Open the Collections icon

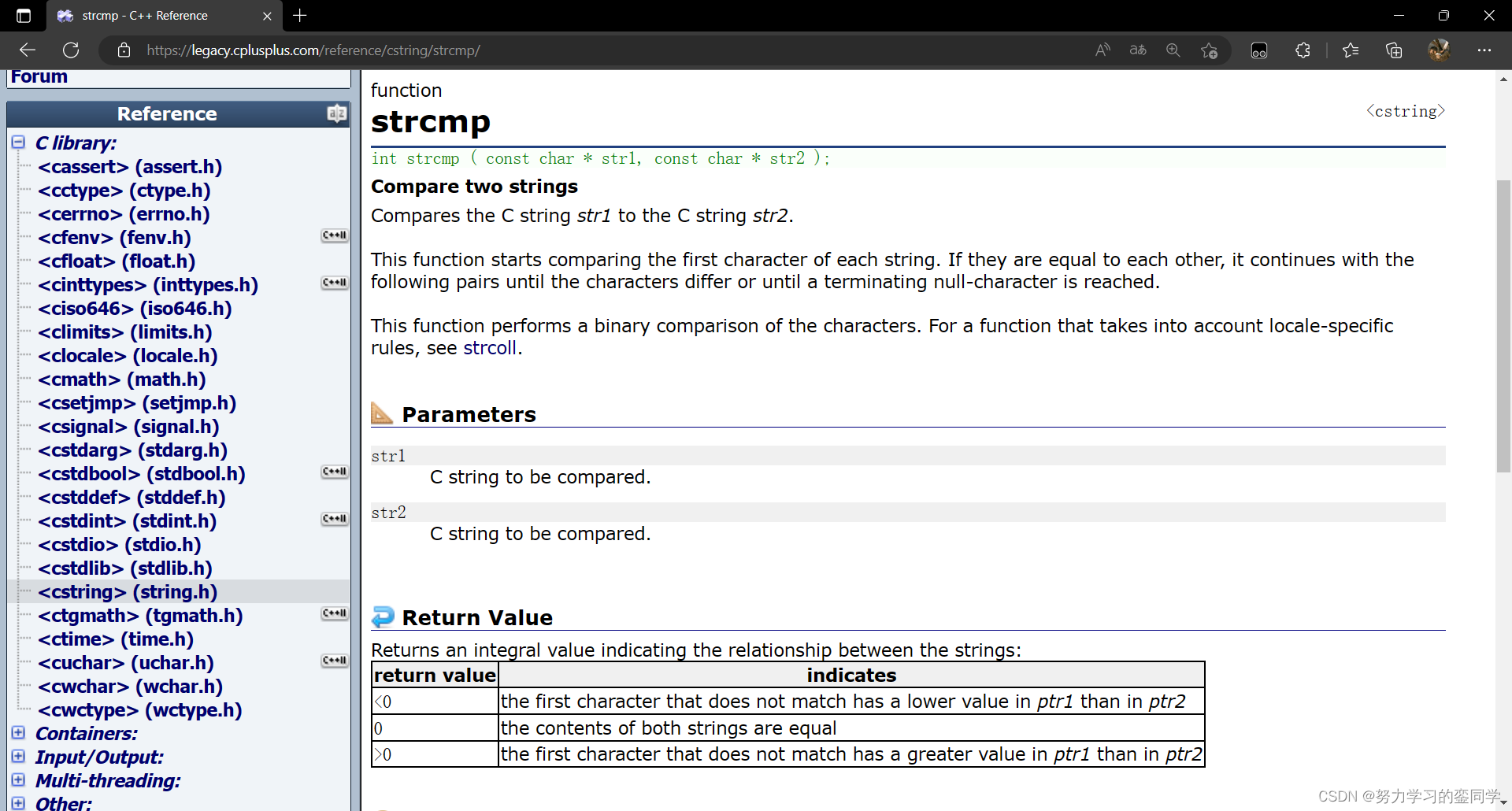click(1394, 50)
